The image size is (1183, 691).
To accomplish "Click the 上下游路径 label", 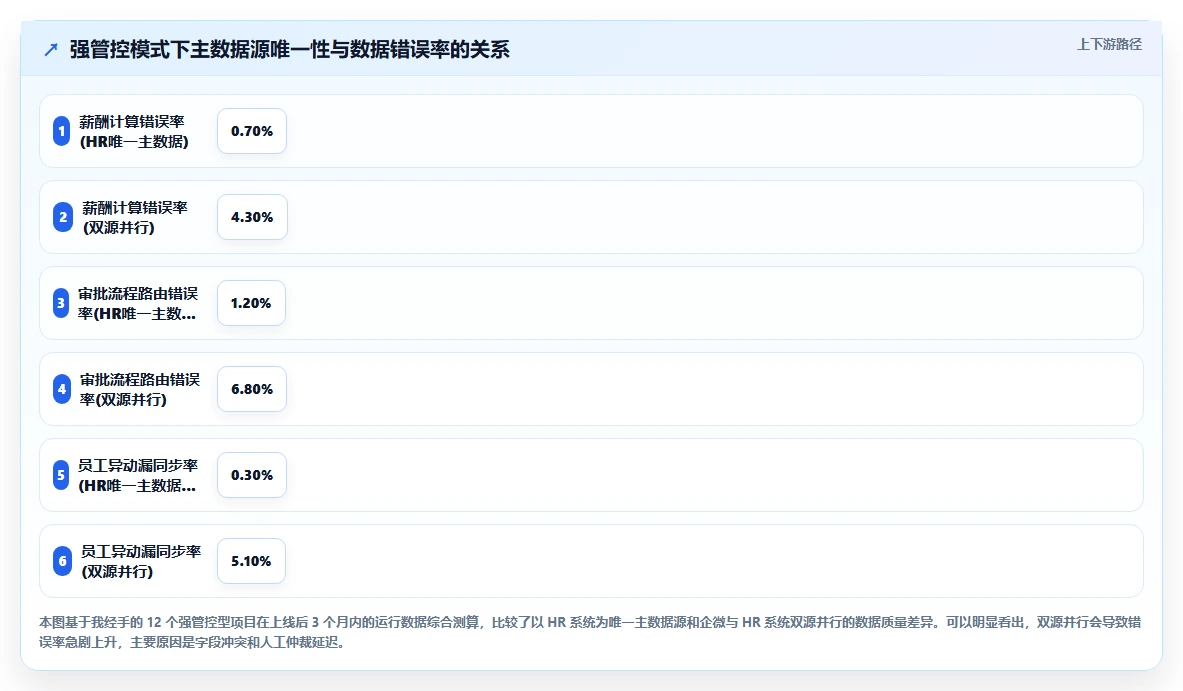I will click(1109, 45).
